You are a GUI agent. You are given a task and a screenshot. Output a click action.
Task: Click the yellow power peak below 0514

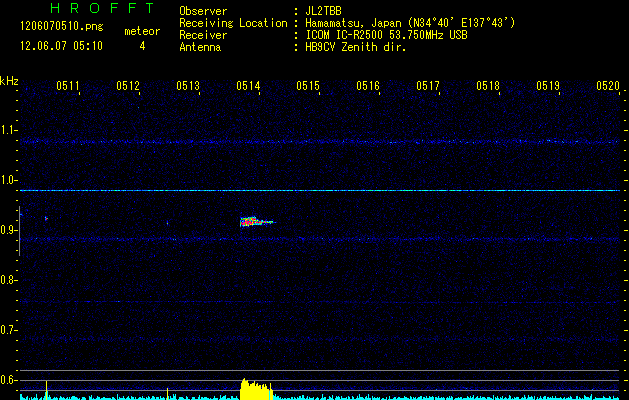(255, 390)
